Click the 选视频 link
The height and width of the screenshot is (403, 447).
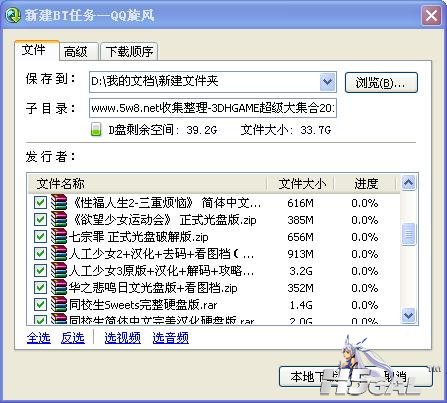(x=122, y=338)
